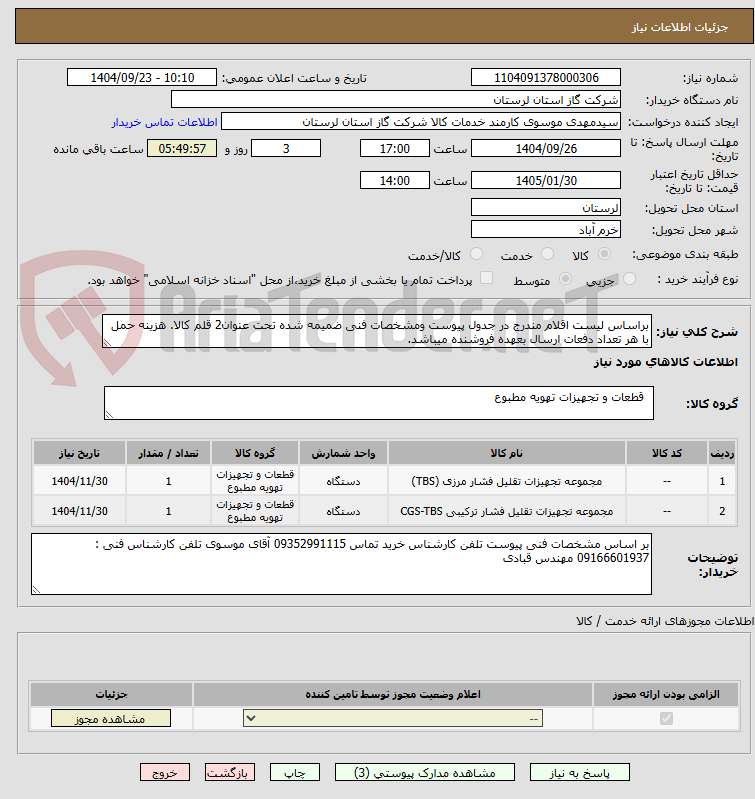The width and height of the screenshot is (755, 799).
Task: Toggle the 'الزامی بودن ارائه مجوز' checkbox
Action: [x=666, y=718]
